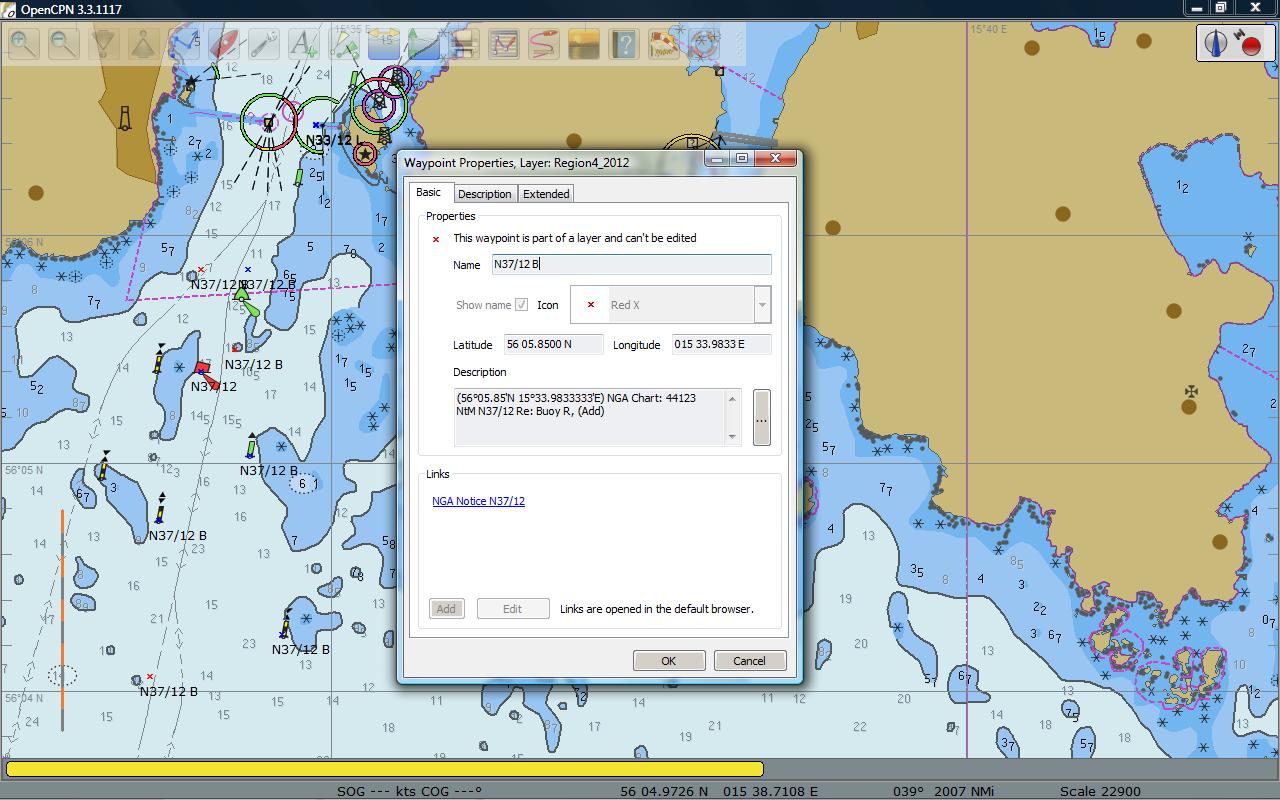The width and height of the screenshot is (1280, 800).
Task: Click Cancel in Waypoint Properties
Action: [x=750, y=661]
